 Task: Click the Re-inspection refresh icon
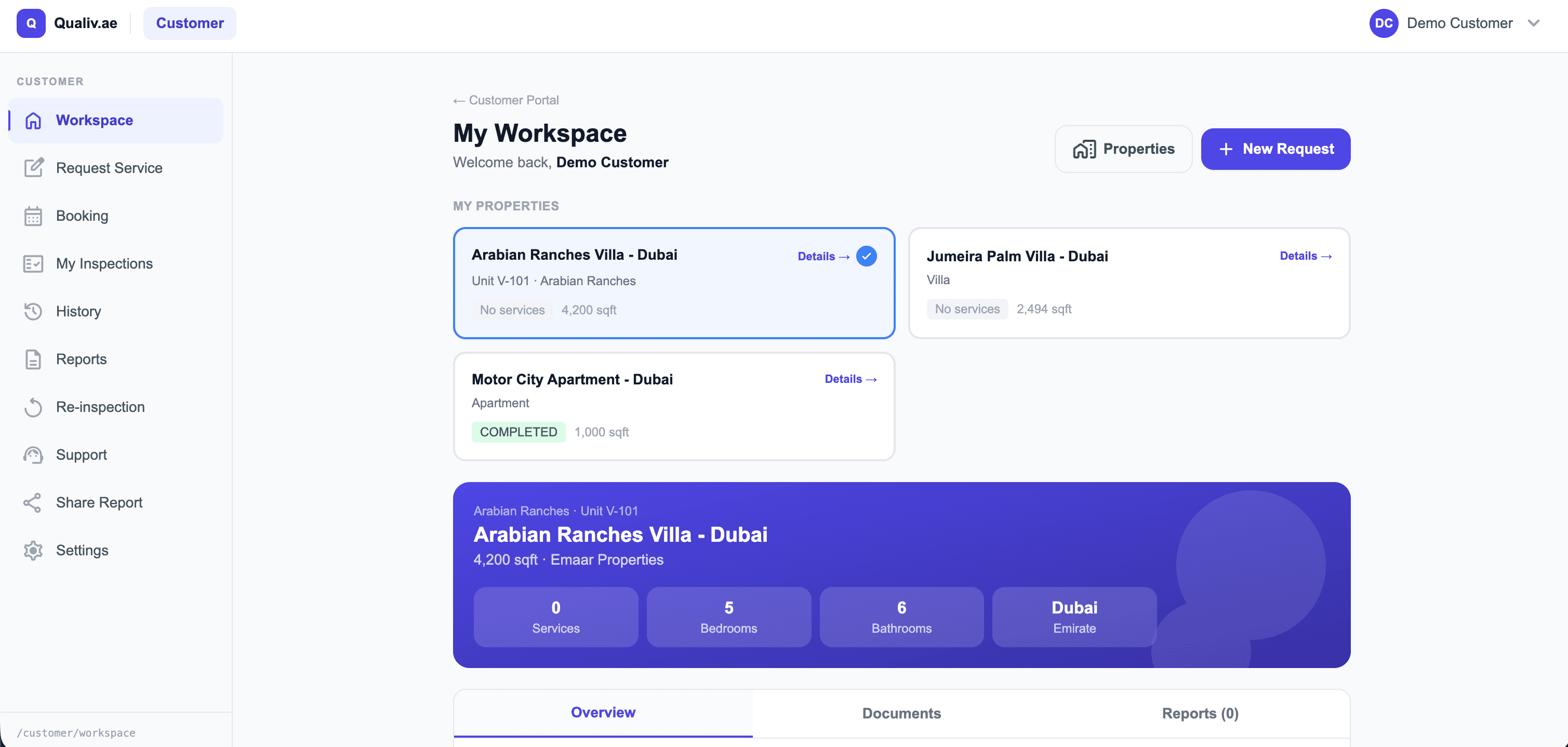pos(33,407)
